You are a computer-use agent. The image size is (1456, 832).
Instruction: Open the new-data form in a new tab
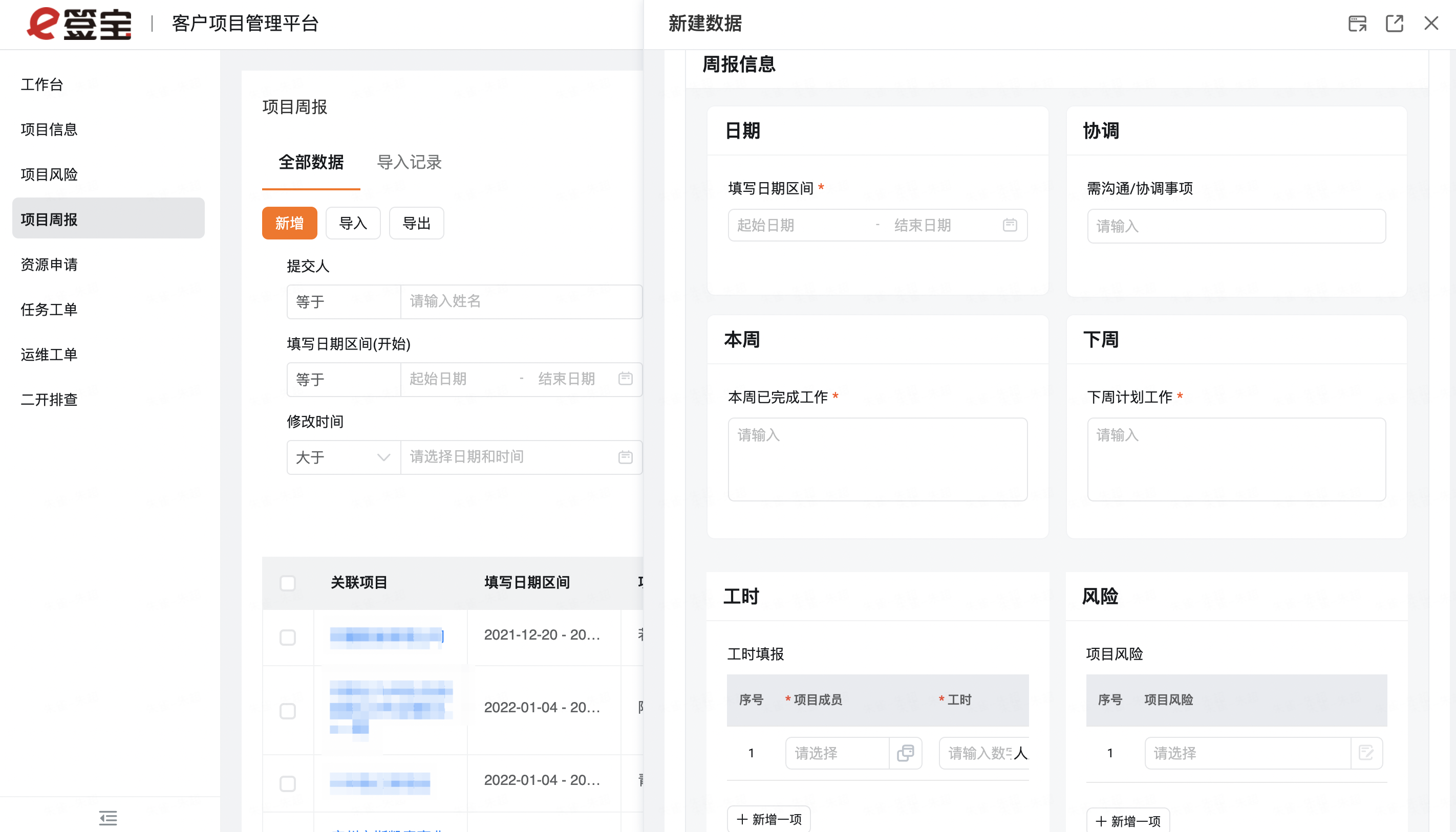[x=1394, y=24]
